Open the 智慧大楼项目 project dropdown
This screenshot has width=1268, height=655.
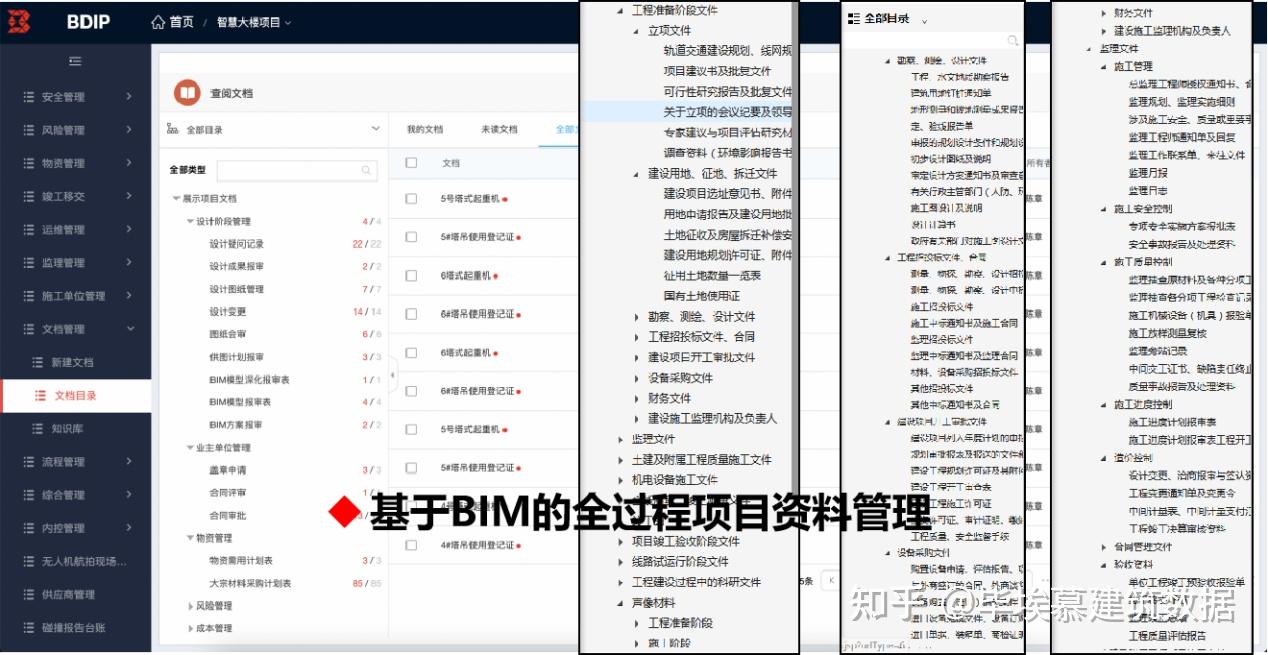pyautogui.click(x=248, y=21)
